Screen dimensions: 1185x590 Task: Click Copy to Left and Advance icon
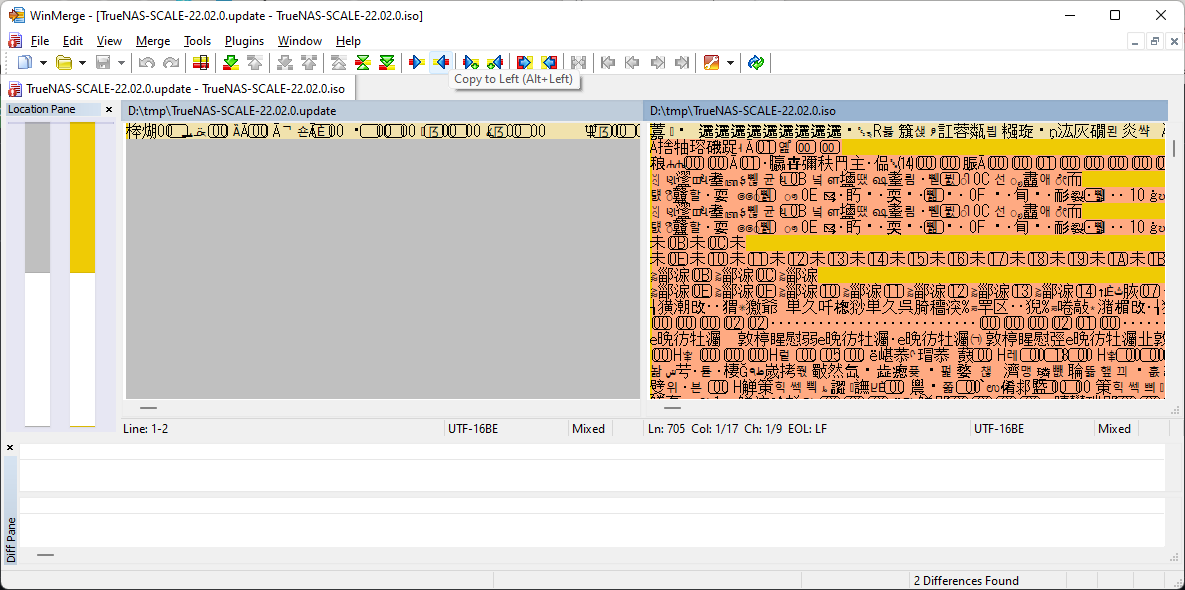(495, 63)
